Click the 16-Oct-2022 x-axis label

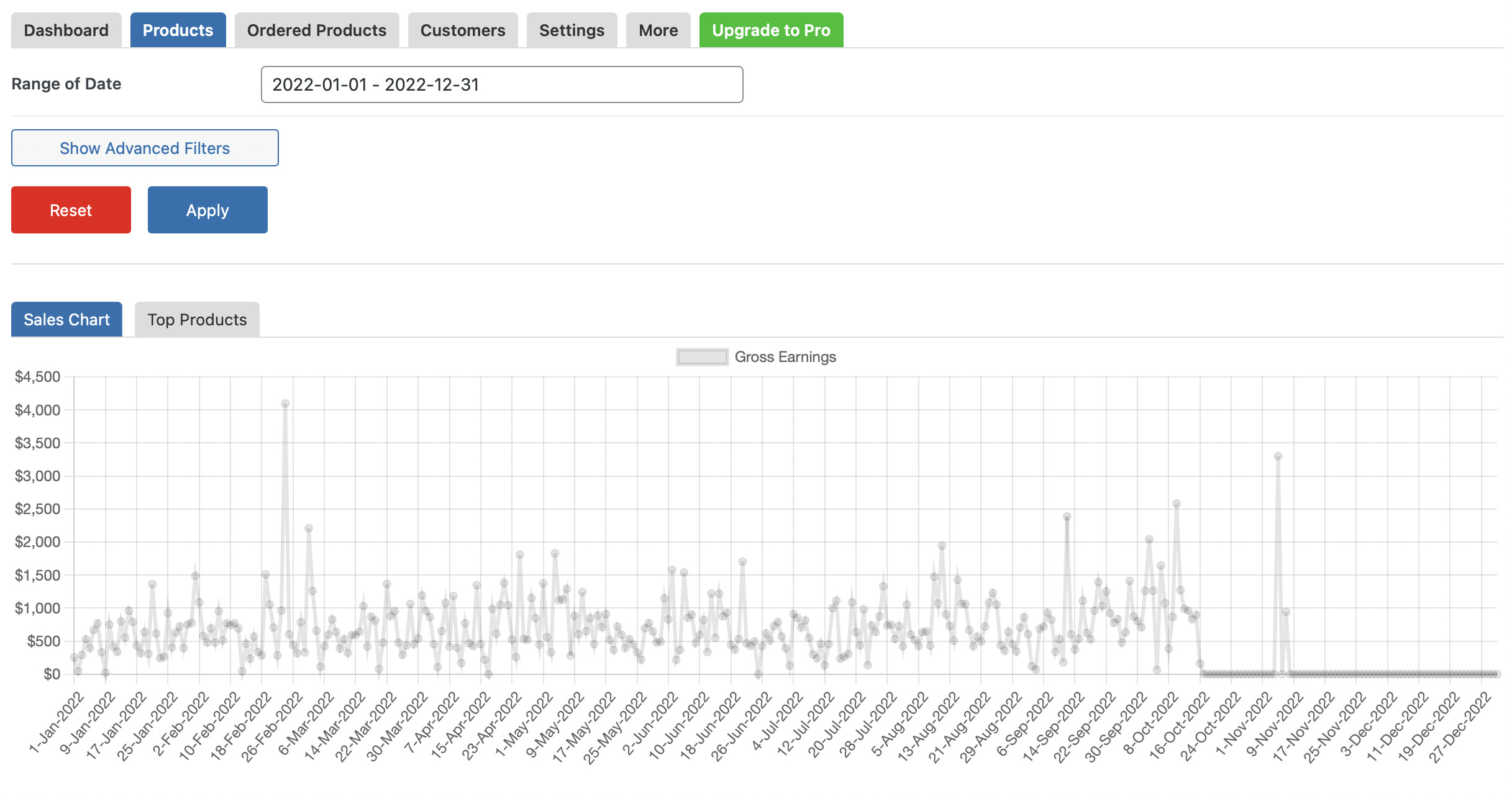point(1180,726)
